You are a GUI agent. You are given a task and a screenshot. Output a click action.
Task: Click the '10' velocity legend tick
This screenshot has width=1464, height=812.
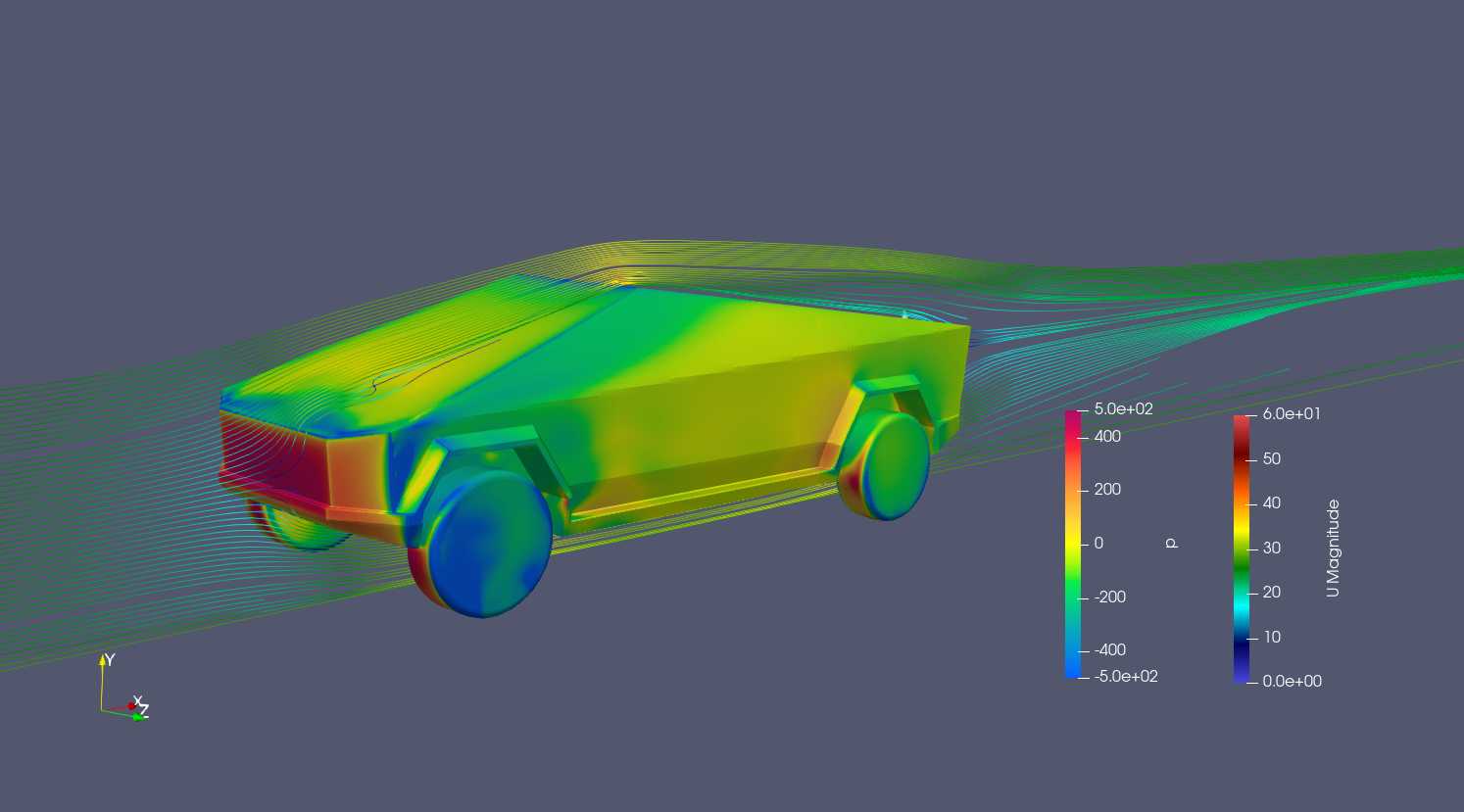1272,637
